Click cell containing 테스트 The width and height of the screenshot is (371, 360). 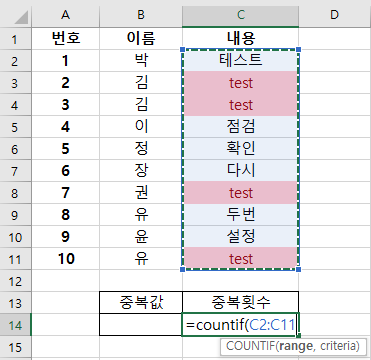[240, 61]
